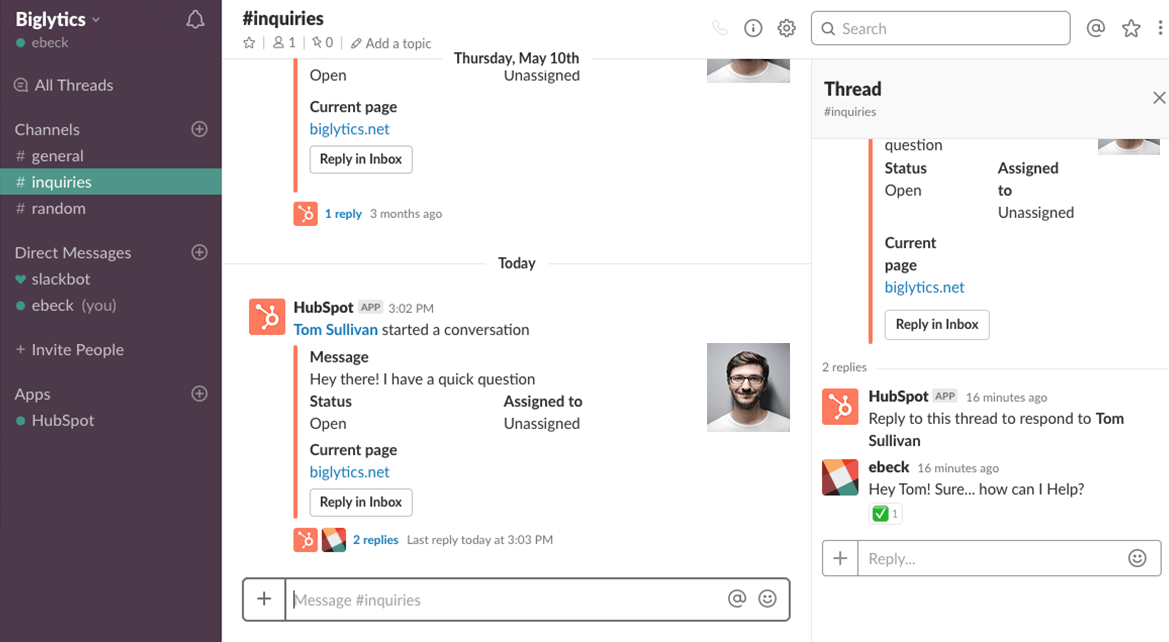
Task: Open channel settings with the gear icon
Action: pyautogui.click(x=786, y=28)
